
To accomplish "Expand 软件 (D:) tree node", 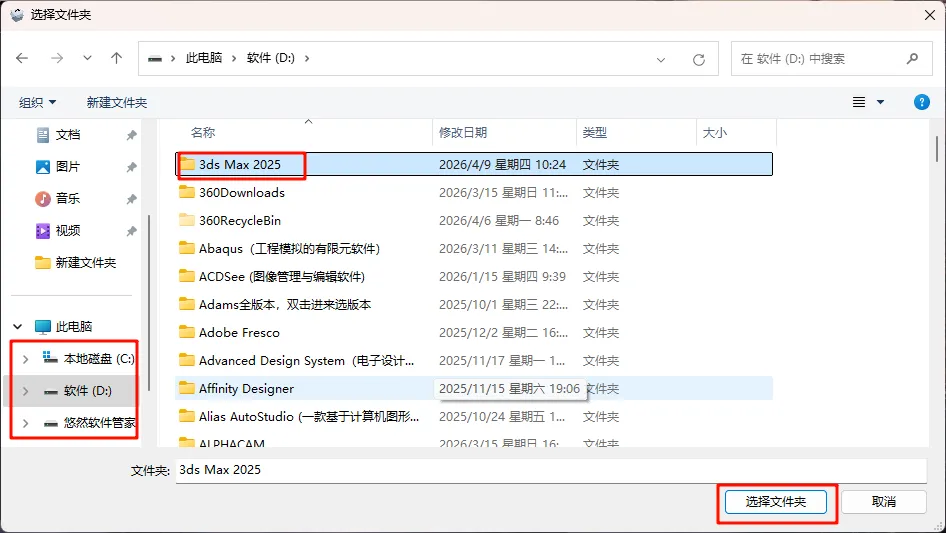I will [x=25, y=391].
